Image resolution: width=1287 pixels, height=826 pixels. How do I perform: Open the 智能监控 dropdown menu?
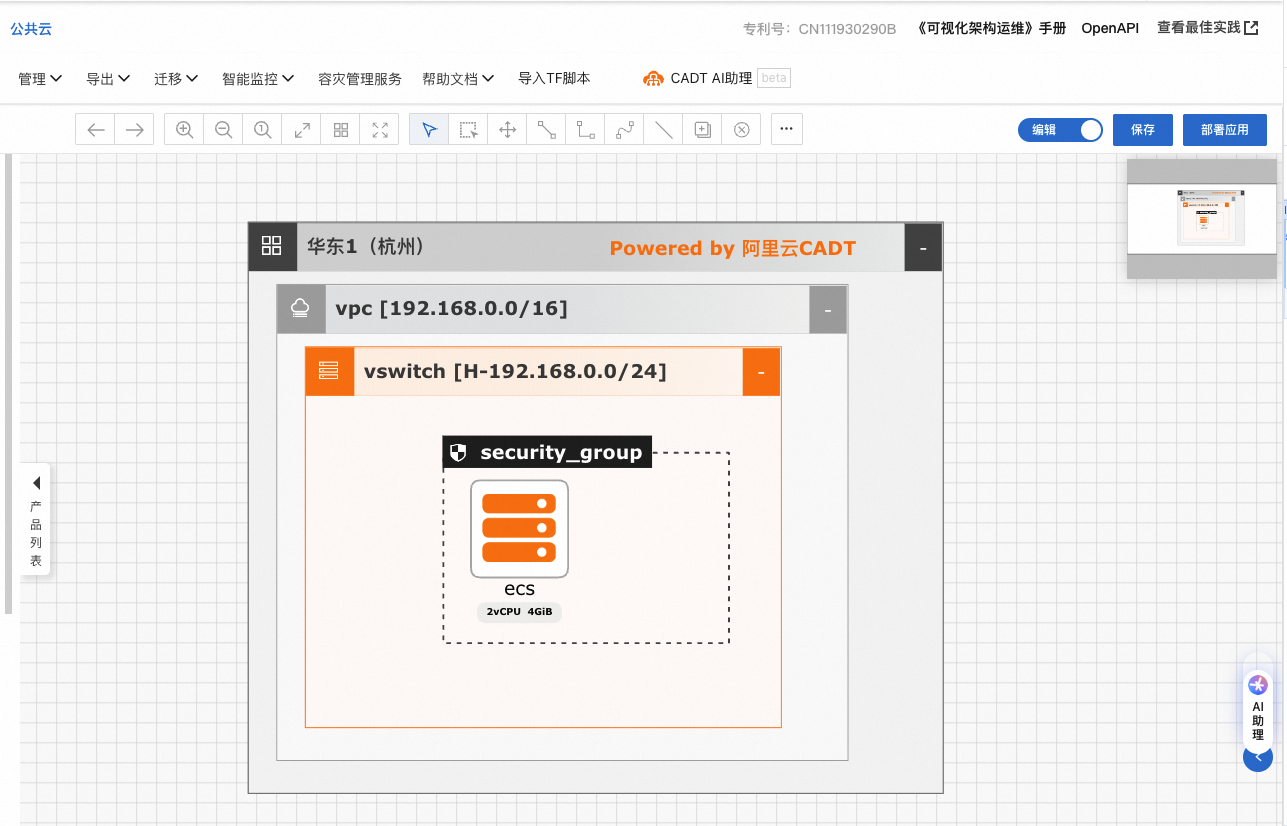click(258, 78)
